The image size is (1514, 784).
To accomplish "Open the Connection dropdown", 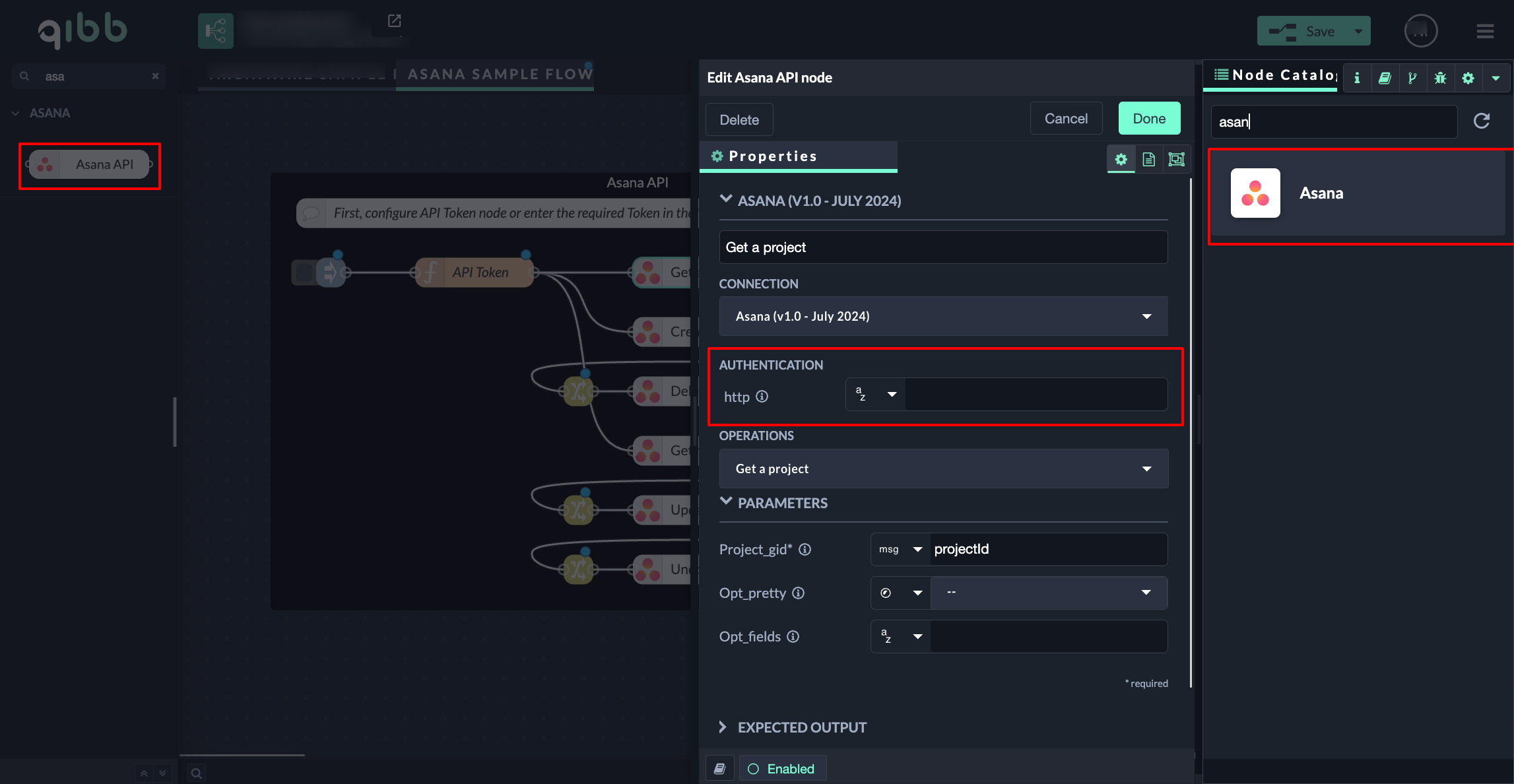I will point(943,316).
